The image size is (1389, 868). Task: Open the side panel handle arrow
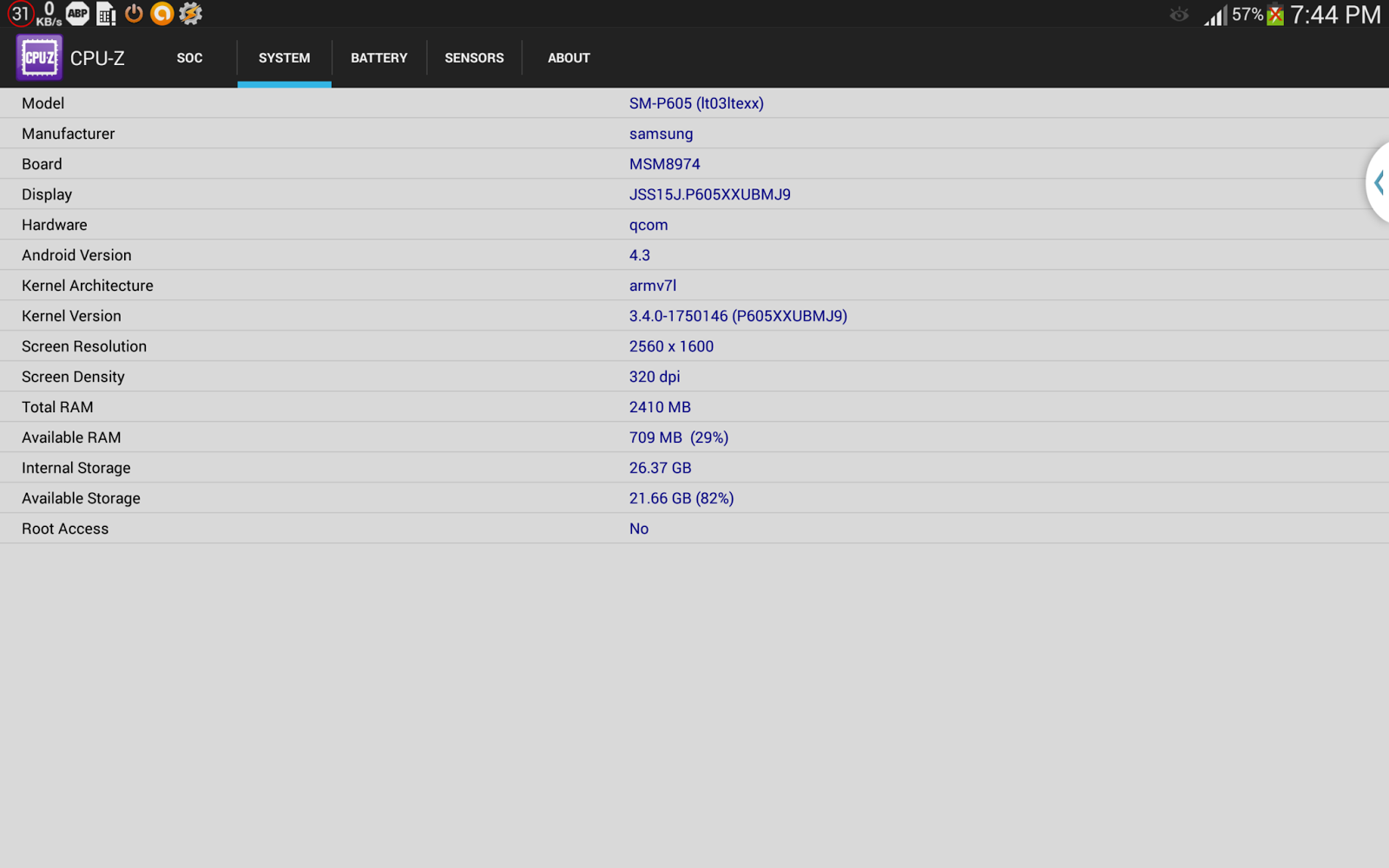[1378, 182]
